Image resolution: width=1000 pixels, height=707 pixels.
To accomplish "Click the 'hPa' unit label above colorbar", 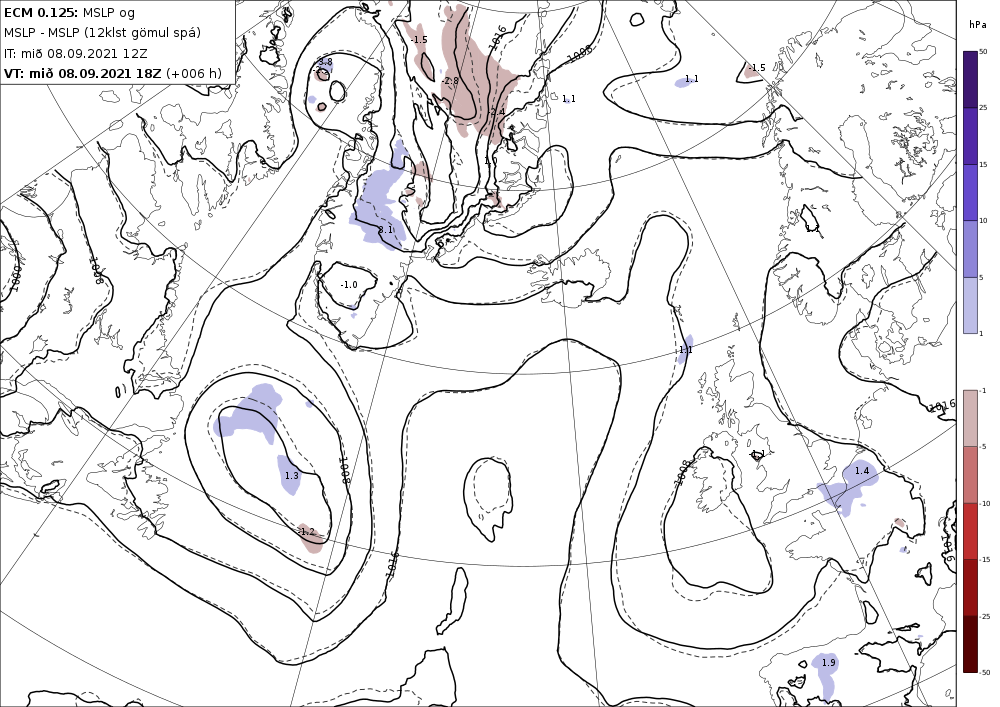I will point(976,25).
